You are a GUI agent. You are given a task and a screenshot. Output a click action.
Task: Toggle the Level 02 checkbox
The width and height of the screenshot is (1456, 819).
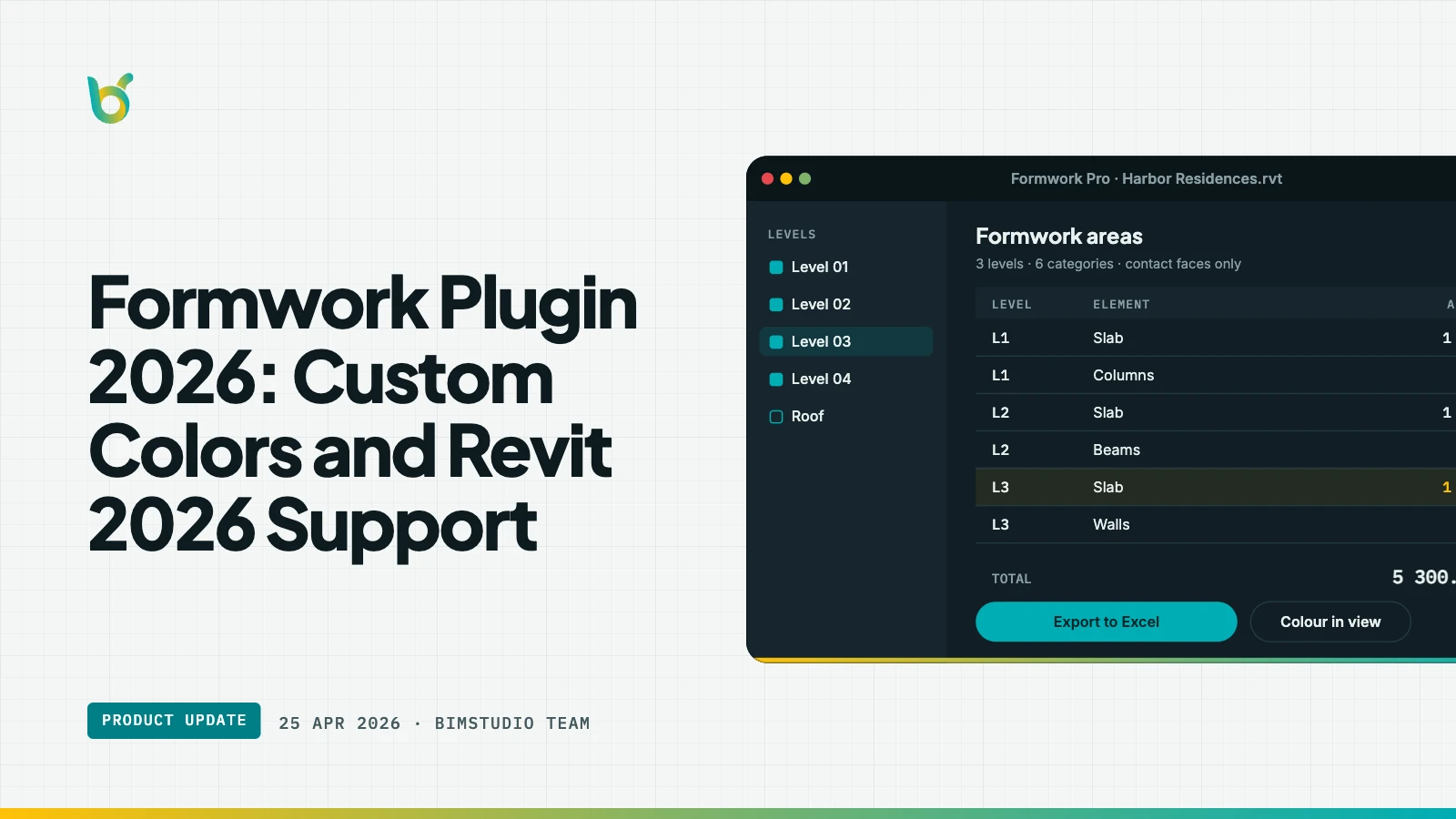coord(776,305)
